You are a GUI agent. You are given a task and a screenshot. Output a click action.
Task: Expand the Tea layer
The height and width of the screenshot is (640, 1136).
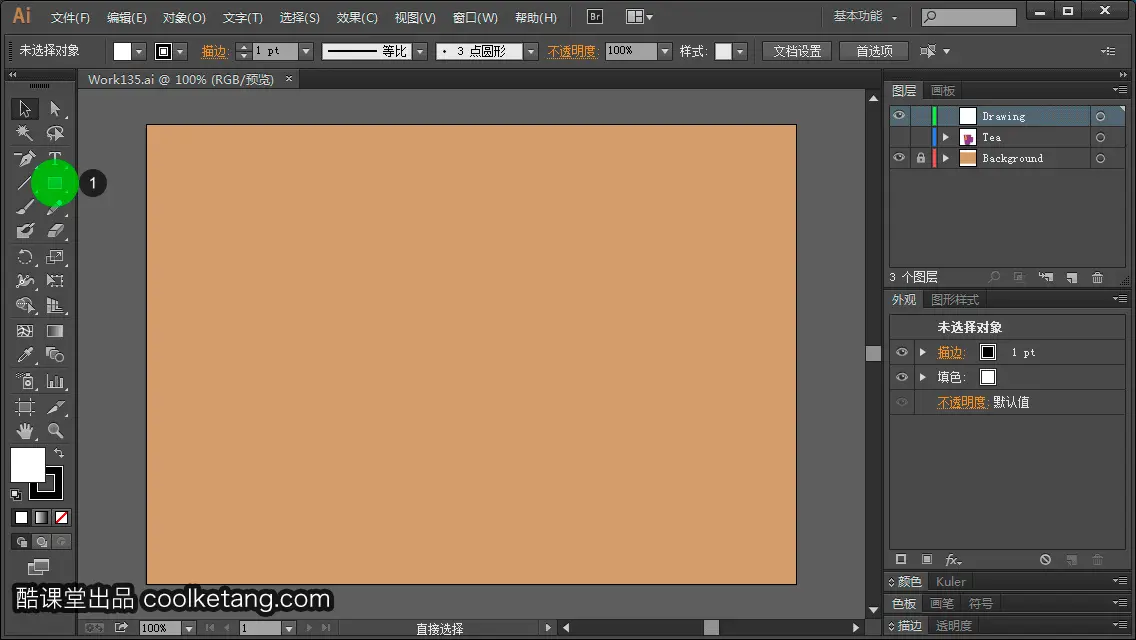(x=945, y=137)
